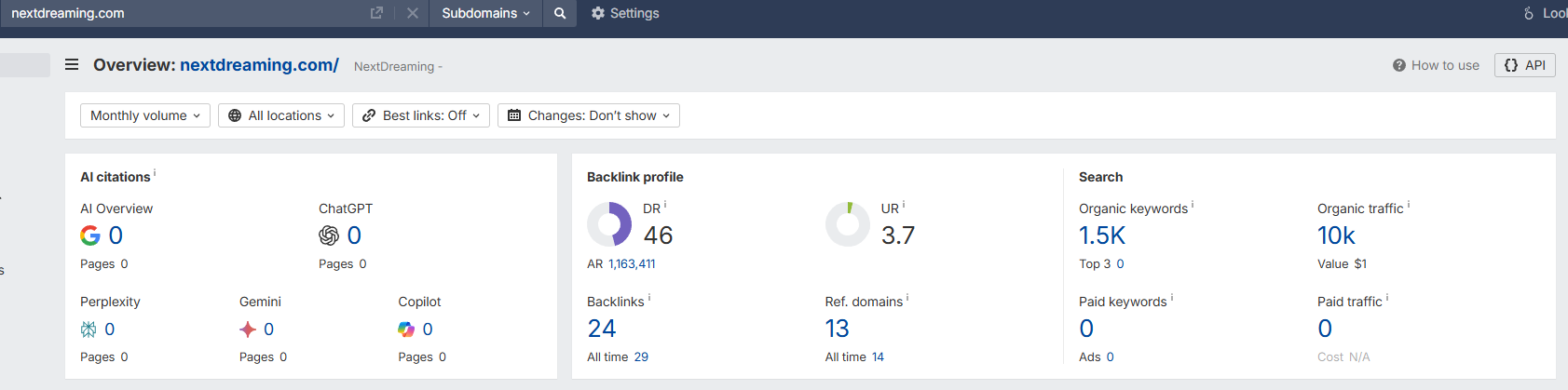Click the Copilot logo icon
Screen dimensions: 1568x390
click(406, 329)
